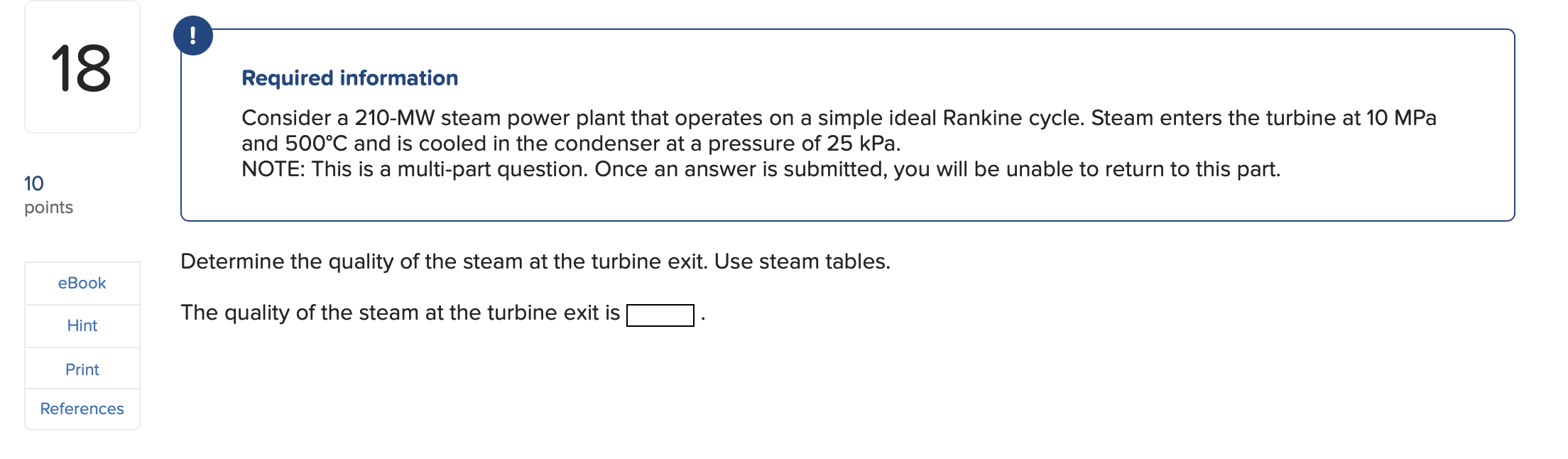Image resolution: width=1568 pixels, height=459 pixels.
Task: Click References at the bottom of sidebar
Action: click(x=81, y=409)
